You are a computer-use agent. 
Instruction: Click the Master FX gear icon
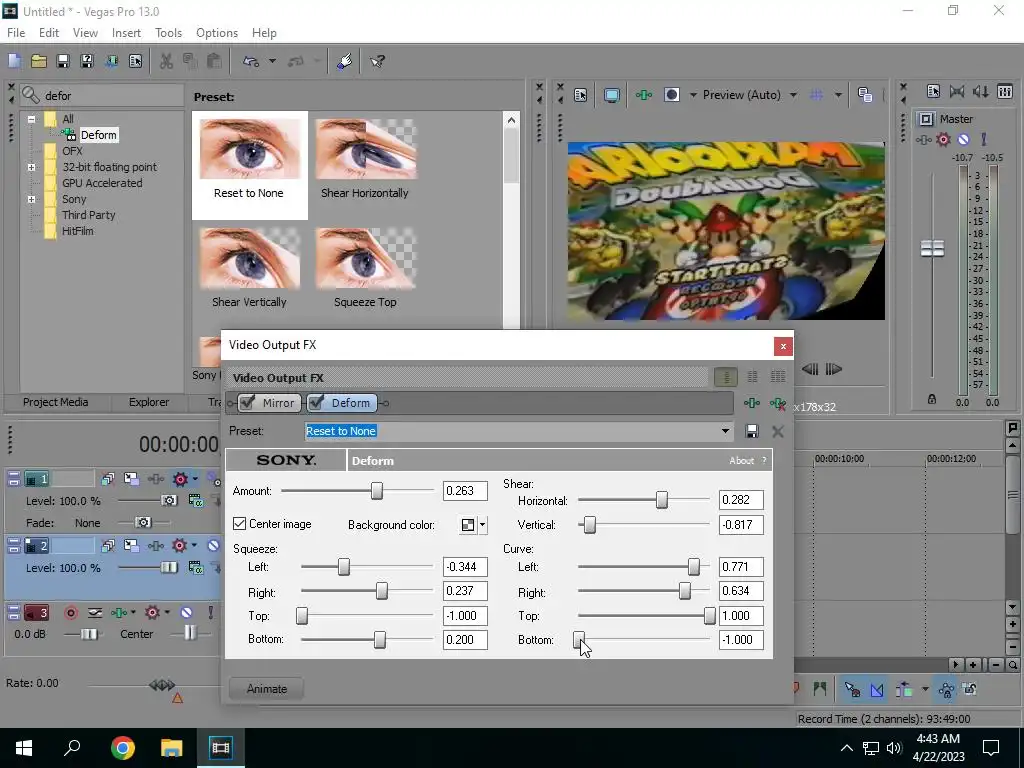pos(944,139)
